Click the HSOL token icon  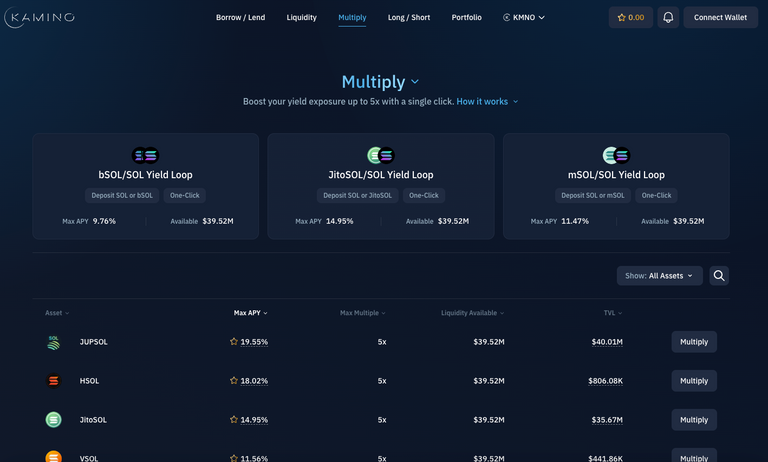(53, 381)
